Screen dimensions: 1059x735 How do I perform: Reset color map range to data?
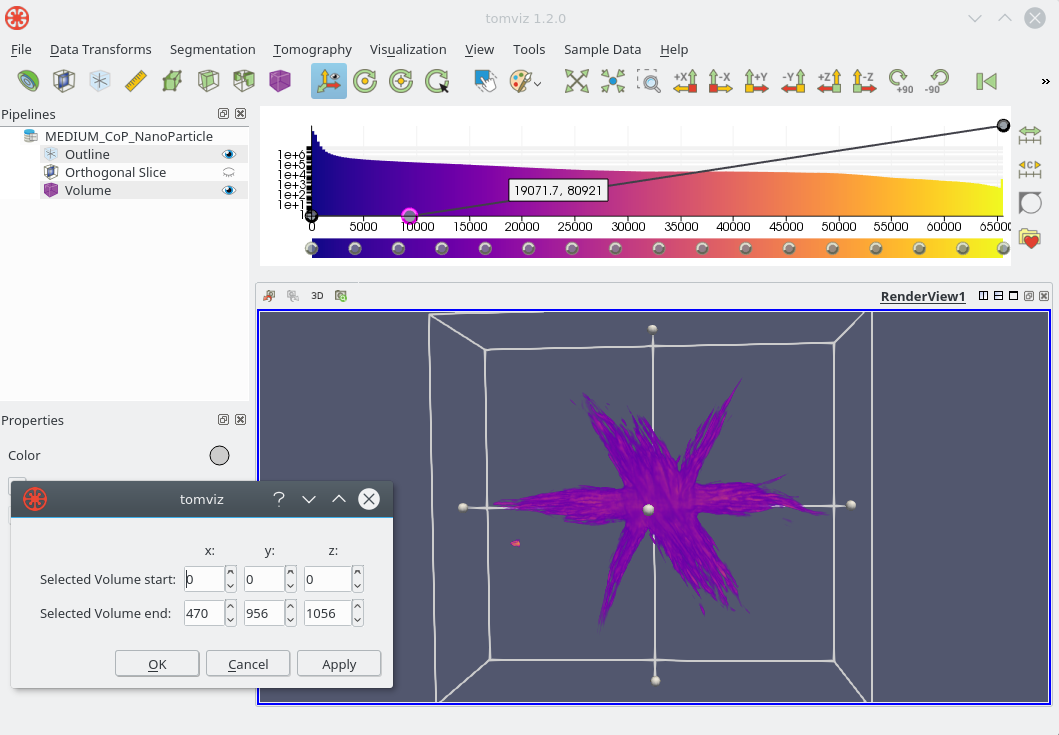point(1030,134)
